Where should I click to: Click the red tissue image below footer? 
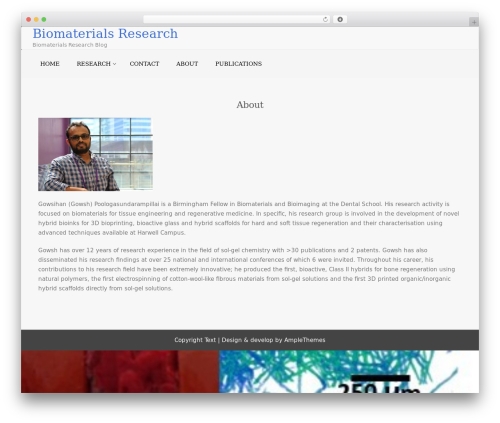pyautogui.click(x=120, y=371)
